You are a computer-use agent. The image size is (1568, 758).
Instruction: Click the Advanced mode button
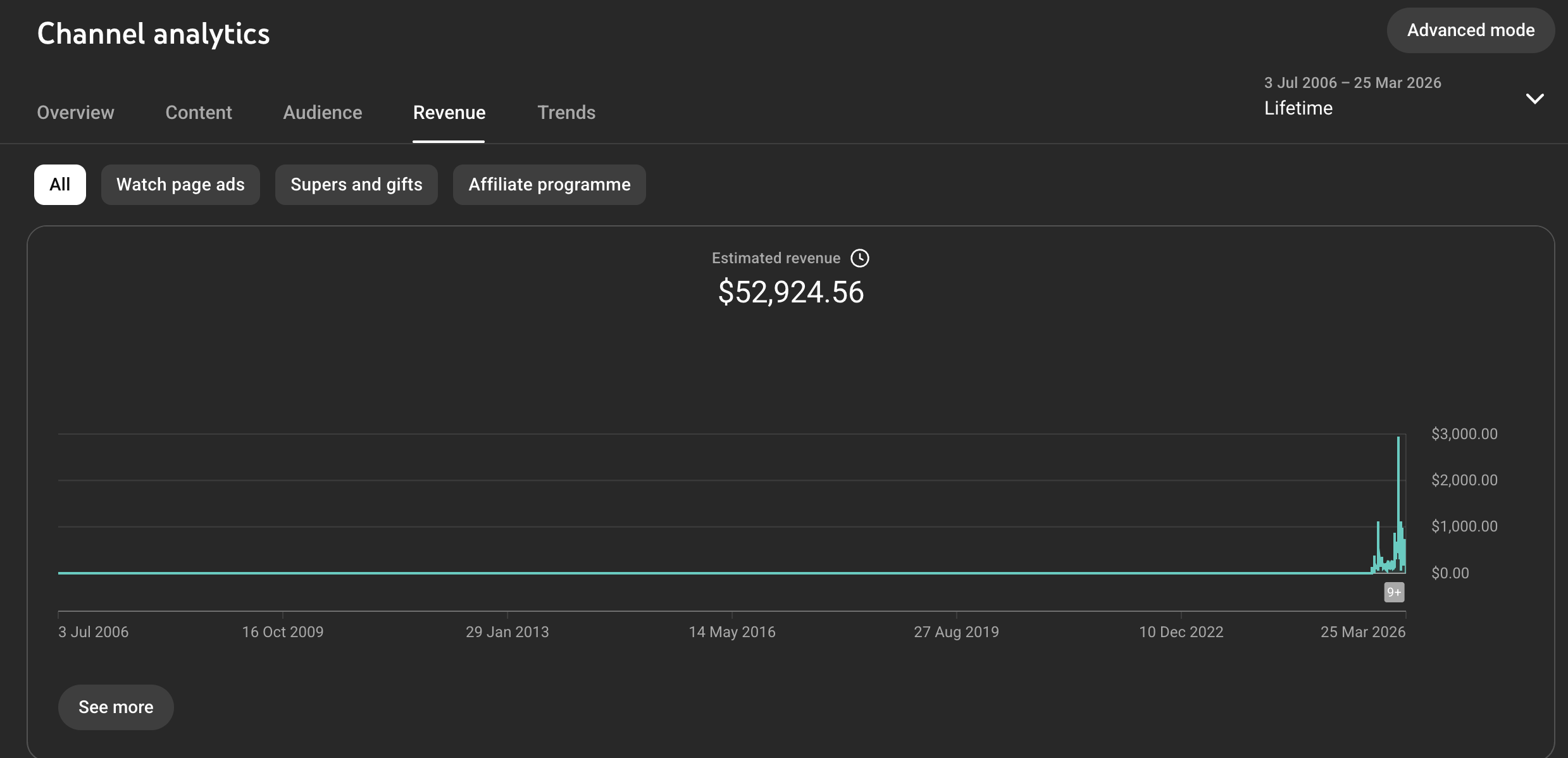click(x=1471, y=30)
